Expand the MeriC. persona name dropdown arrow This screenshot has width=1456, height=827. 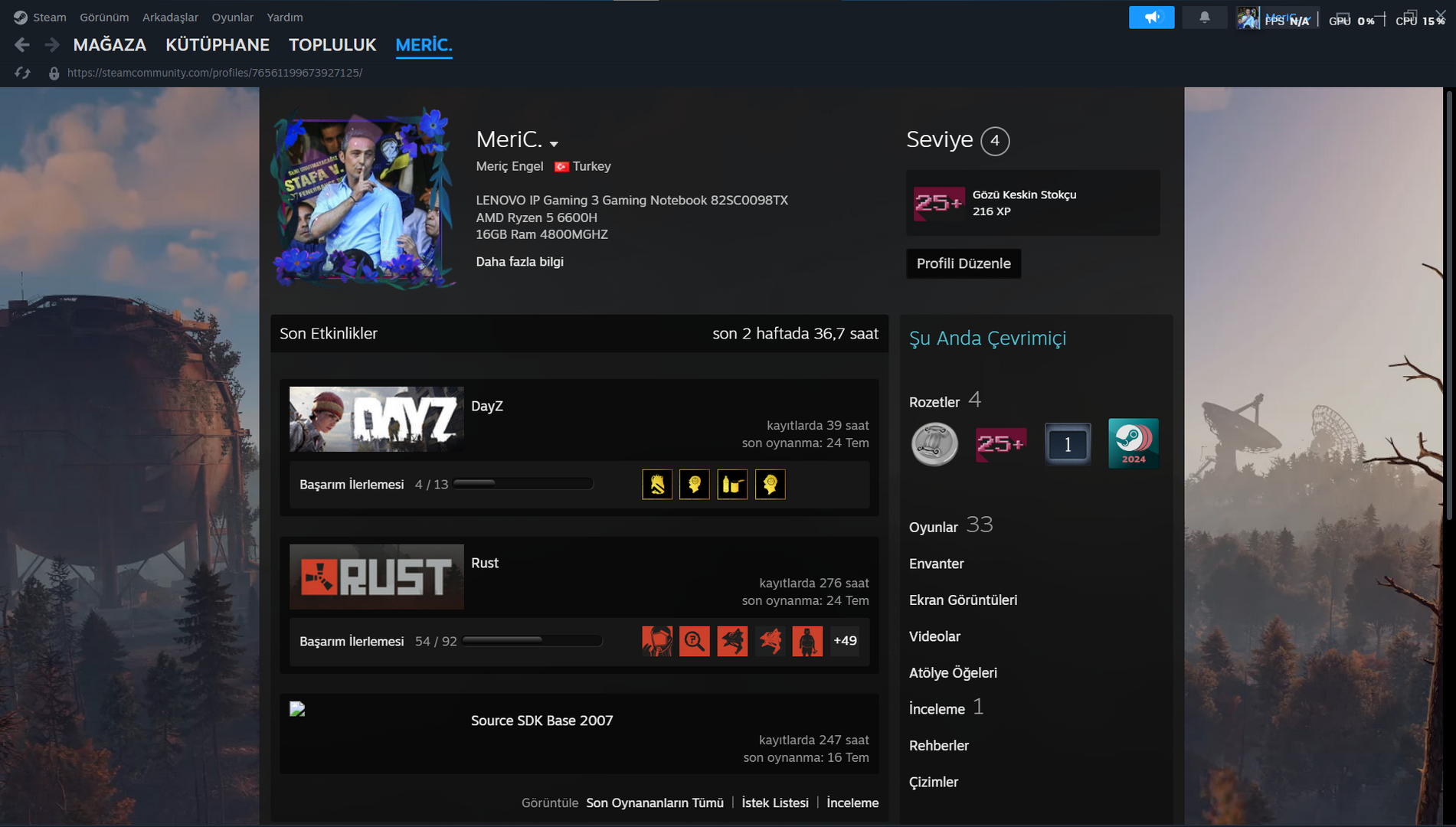(554, 144)
